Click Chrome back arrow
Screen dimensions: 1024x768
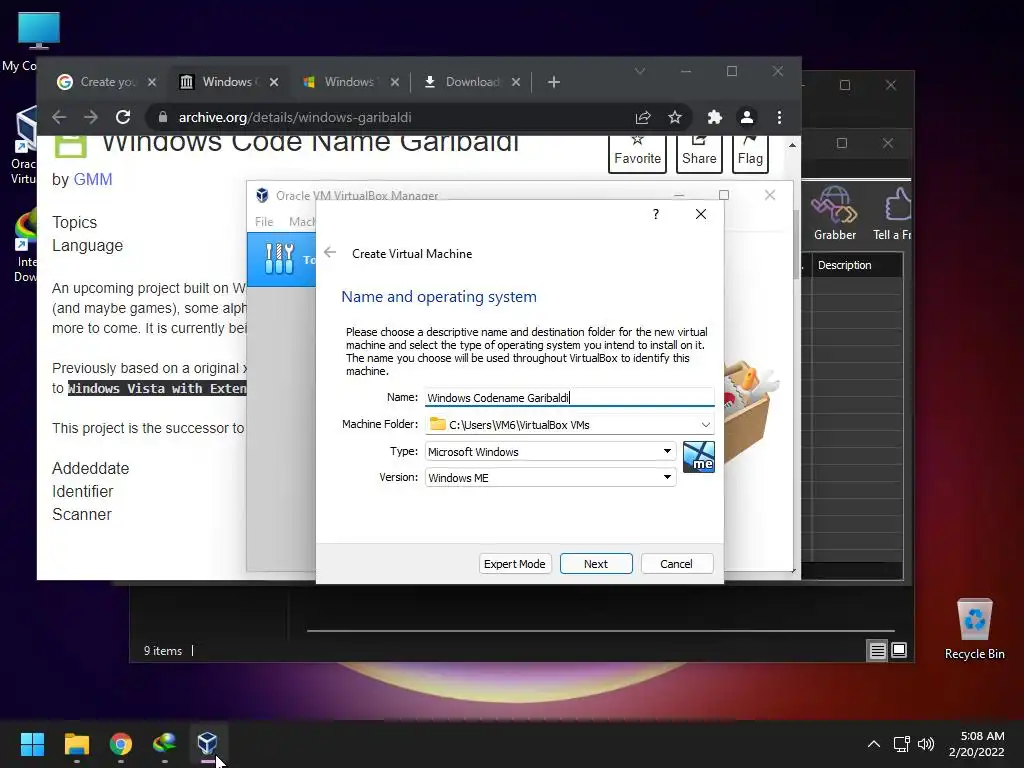pos(59,118)
